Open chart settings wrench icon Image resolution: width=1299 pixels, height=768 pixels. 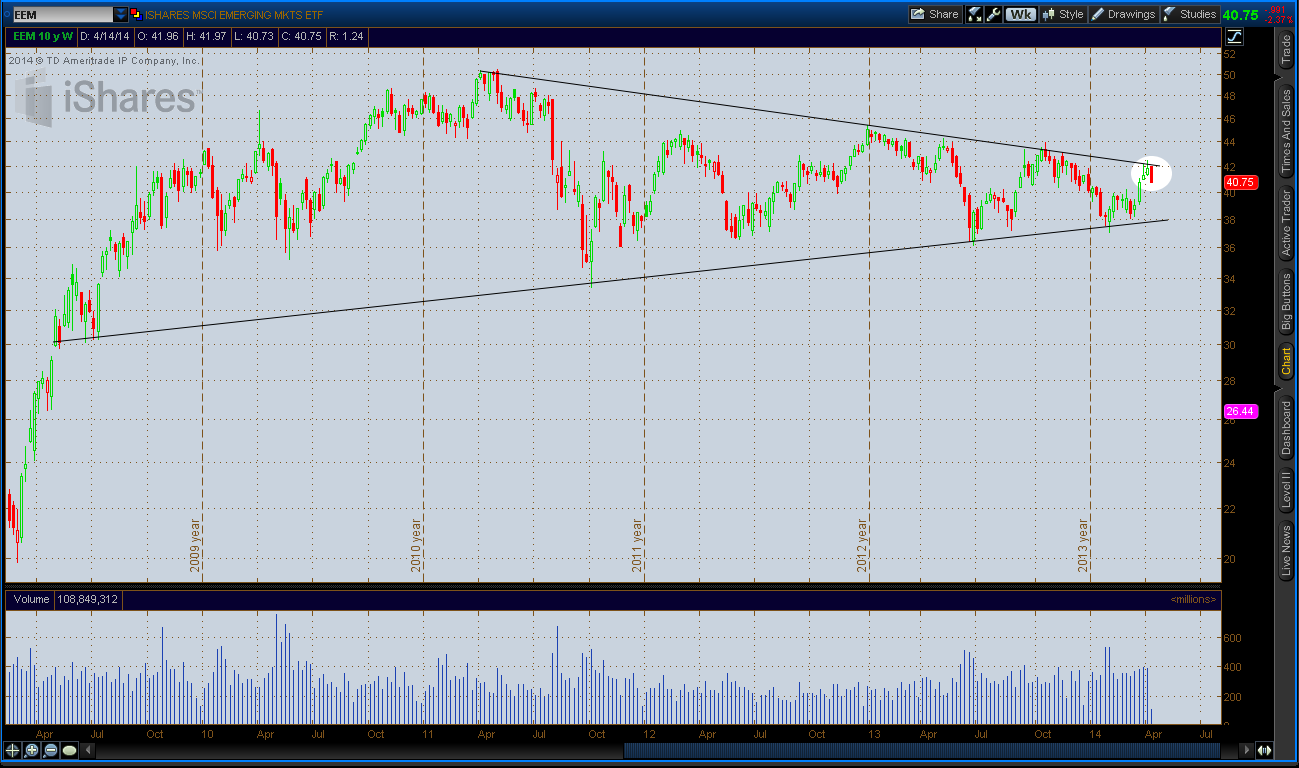pyautogui.click(x=993, y=14)
